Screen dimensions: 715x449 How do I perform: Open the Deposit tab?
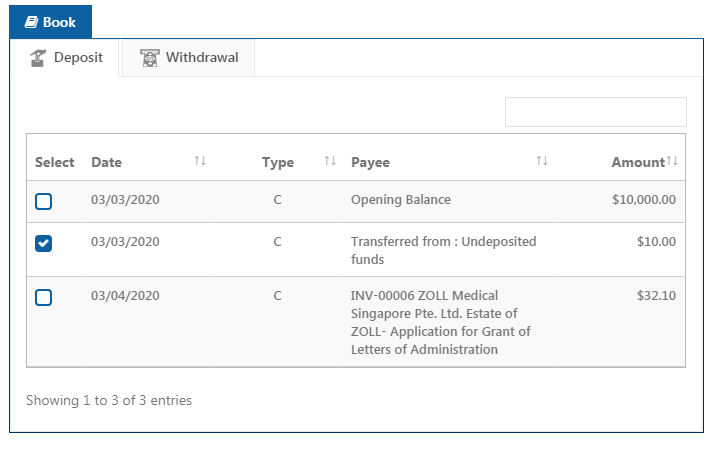point(65,58)
